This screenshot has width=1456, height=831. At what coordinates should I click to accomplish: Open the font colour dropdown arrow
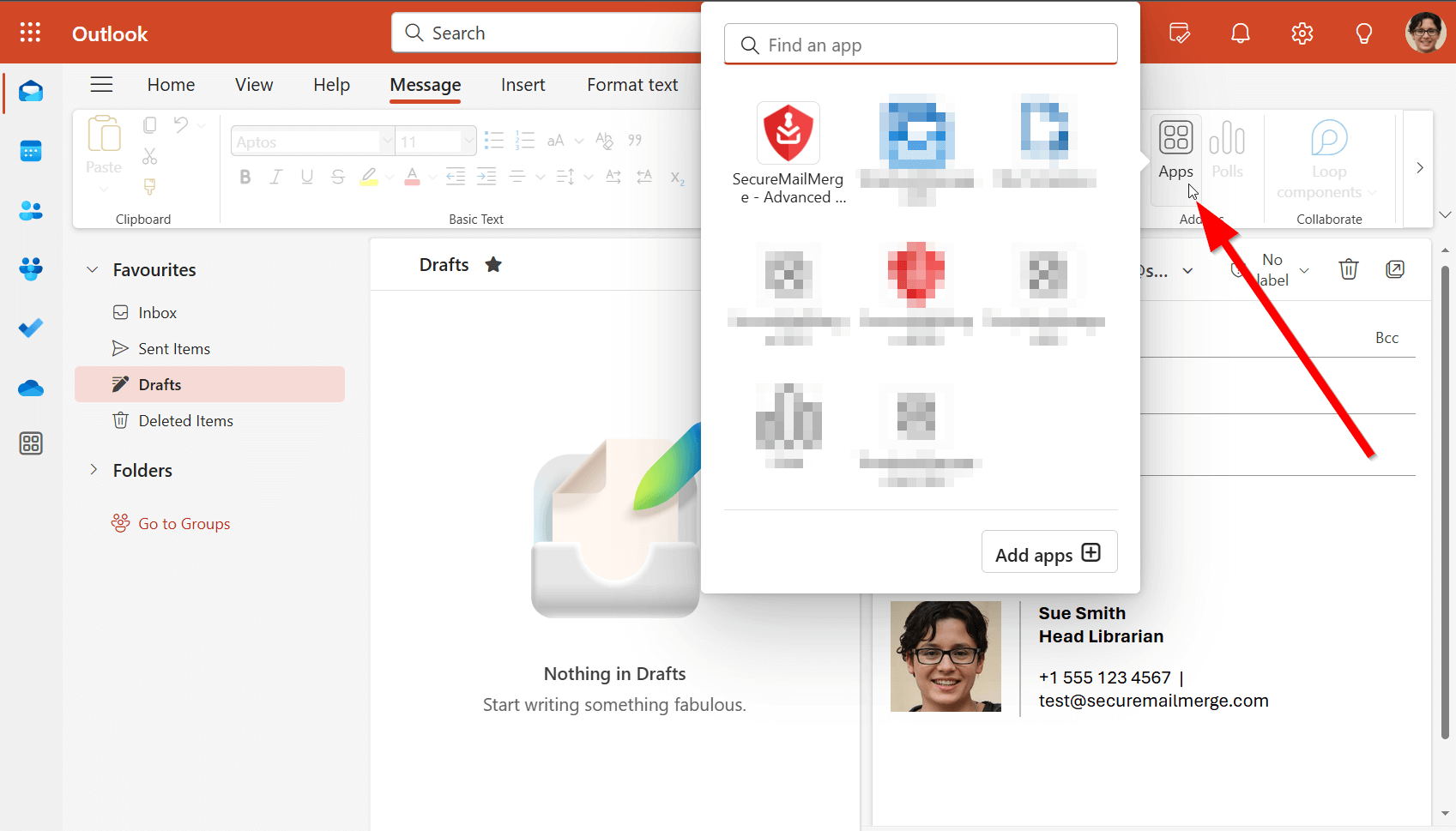pyautogui.click(x=432, y=177)
